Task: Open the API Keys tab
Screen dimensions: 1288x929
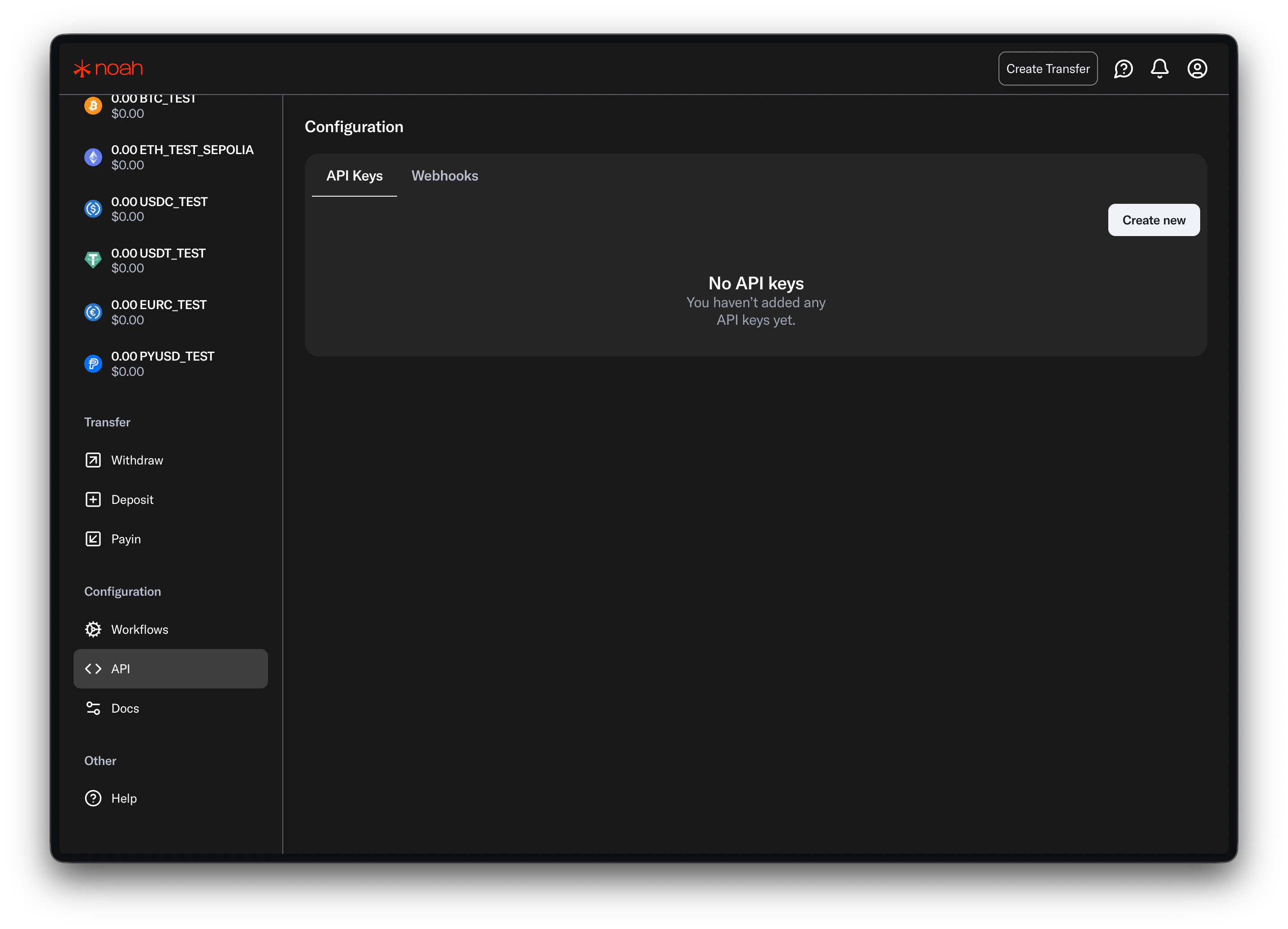Action: point(354,176)
